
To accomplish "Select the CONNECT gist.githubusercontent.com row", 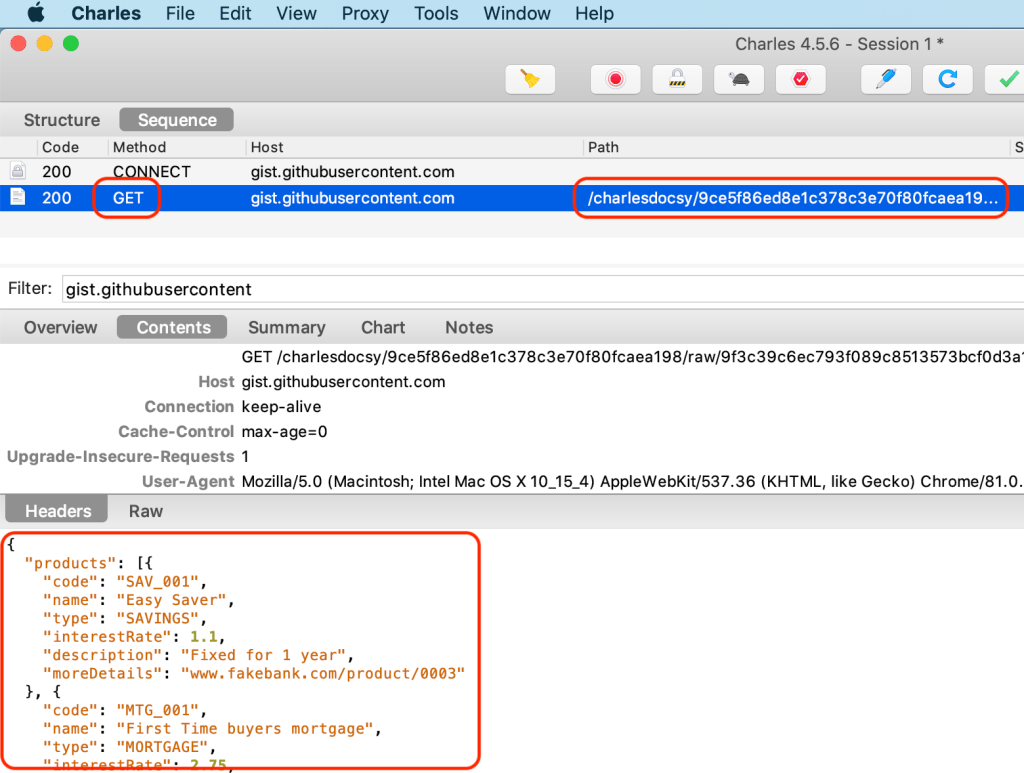I will (352, 172).
